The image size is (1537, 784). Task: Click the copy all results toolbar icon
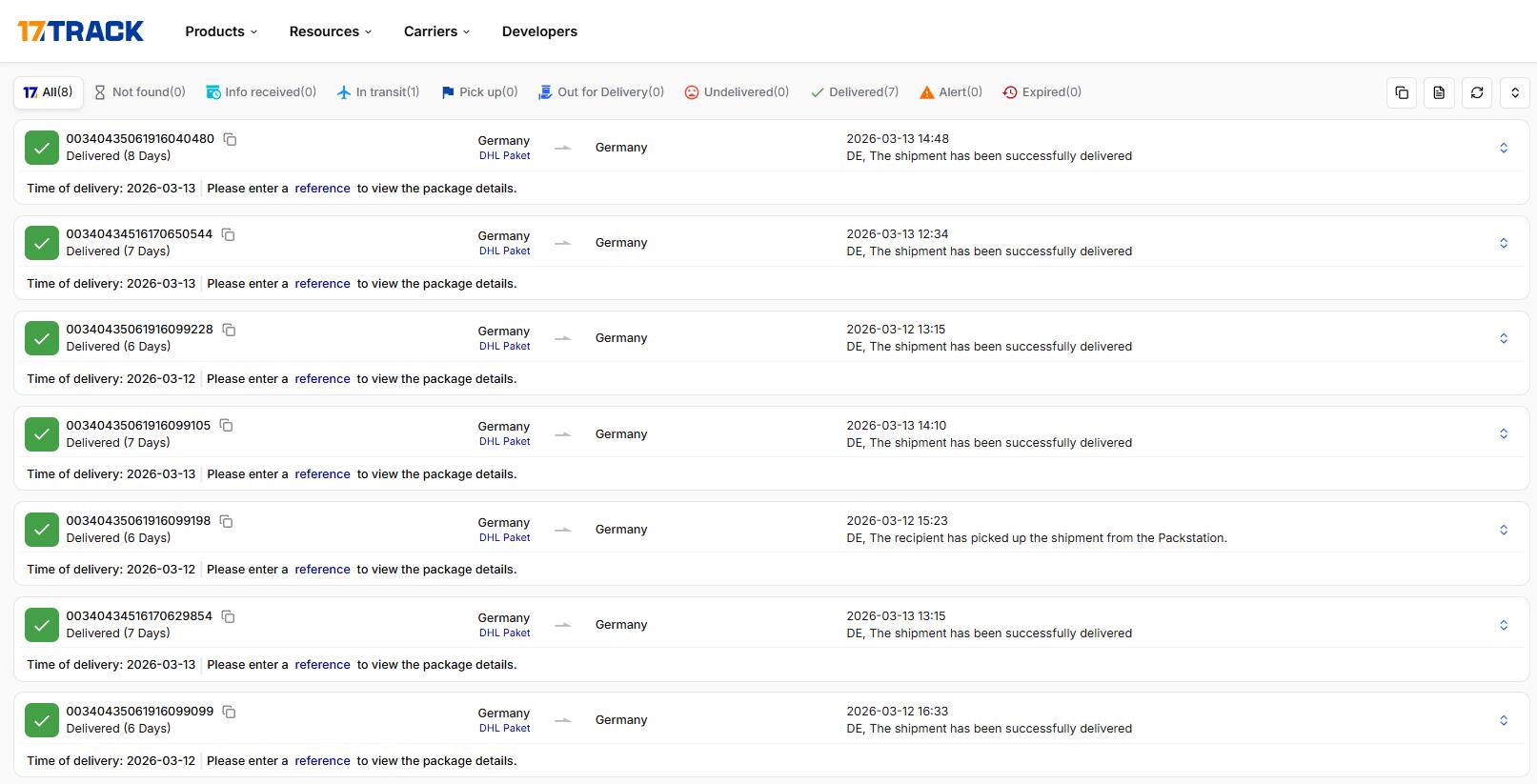1401,92
